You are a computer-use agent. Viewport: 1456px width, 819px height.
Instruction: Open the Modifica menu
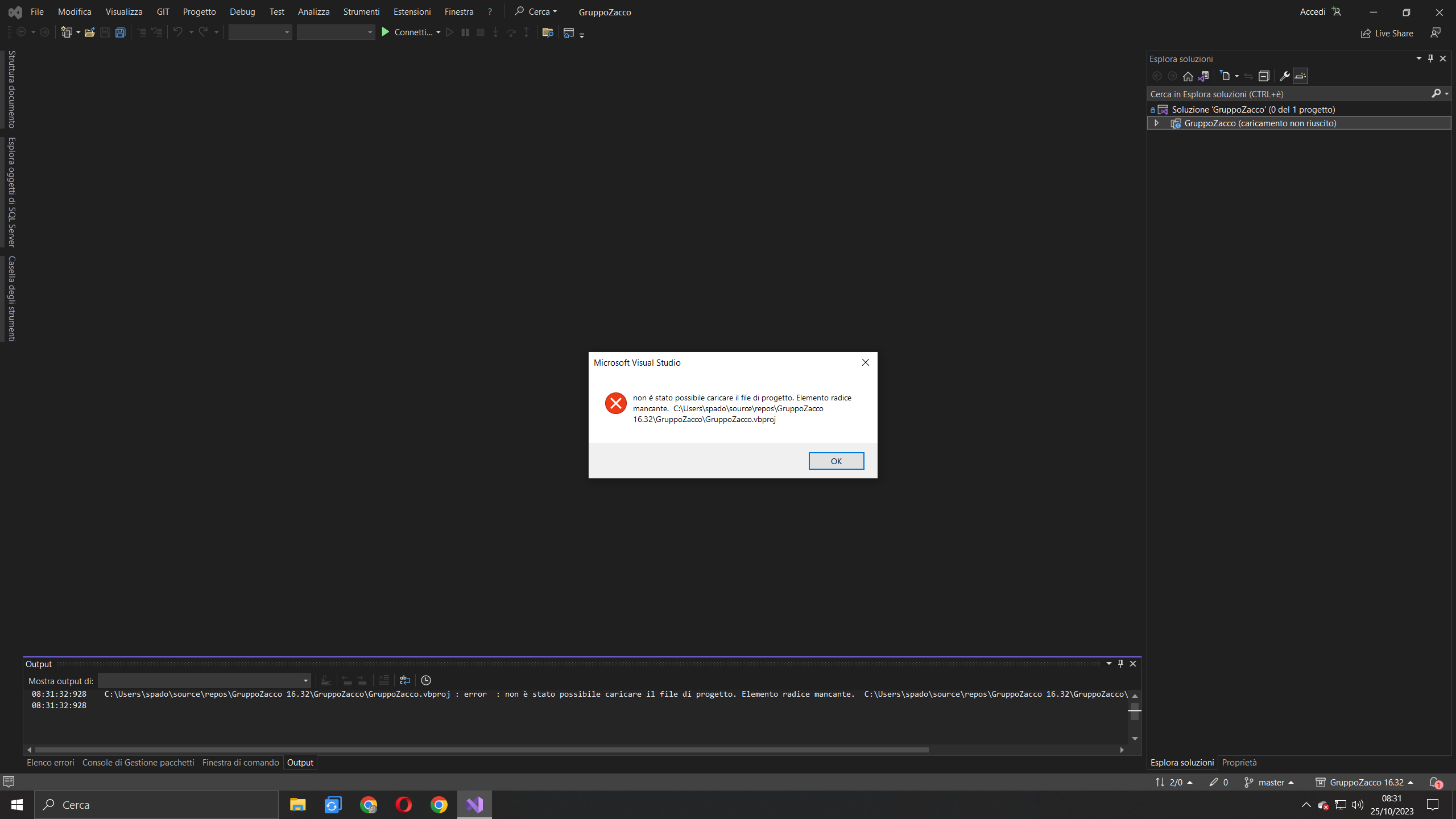pyautogui.click(x=75, y=11)
